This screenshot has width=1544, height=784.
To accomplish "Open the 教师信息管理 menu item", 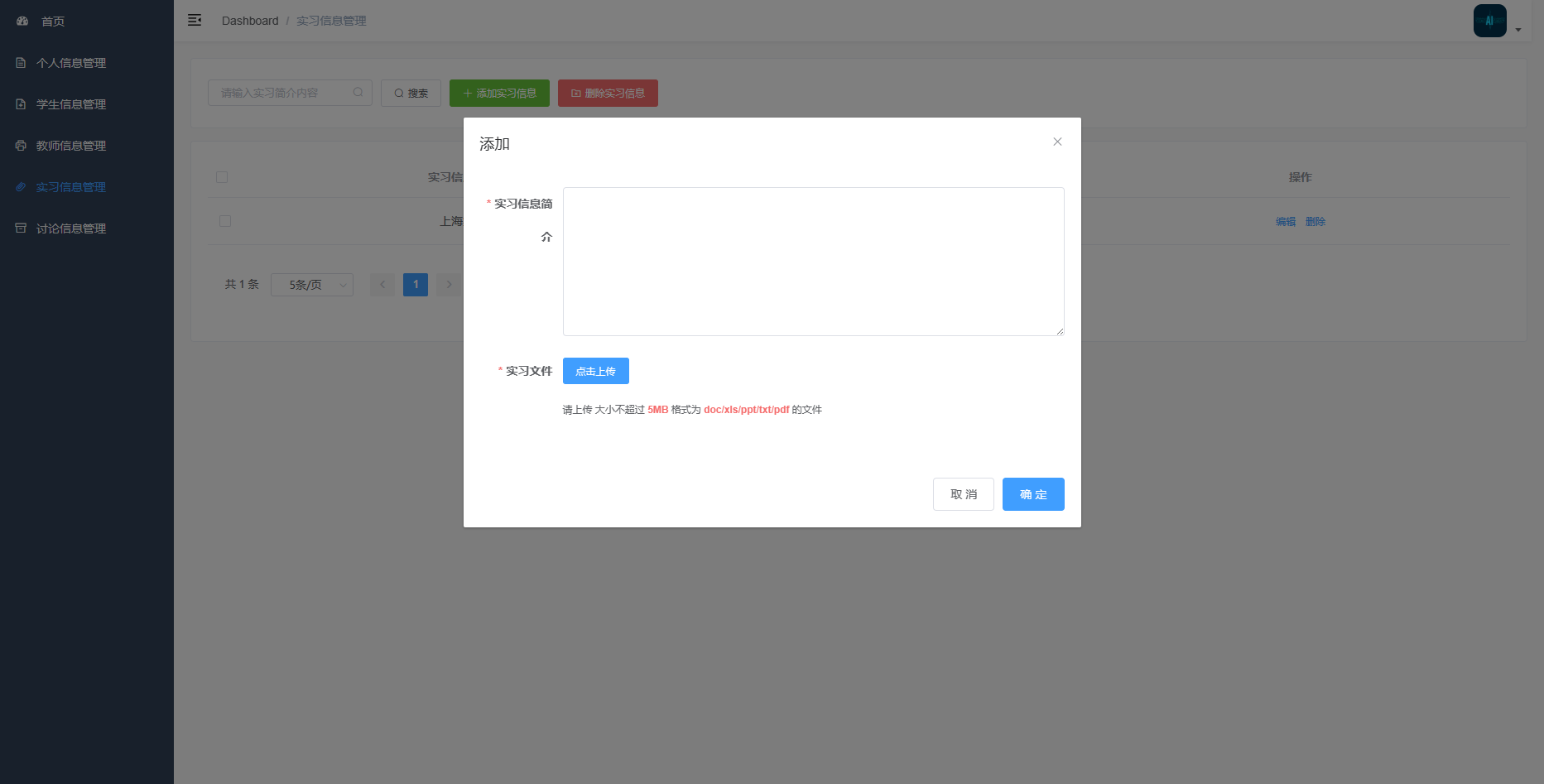I will [71, 146].
